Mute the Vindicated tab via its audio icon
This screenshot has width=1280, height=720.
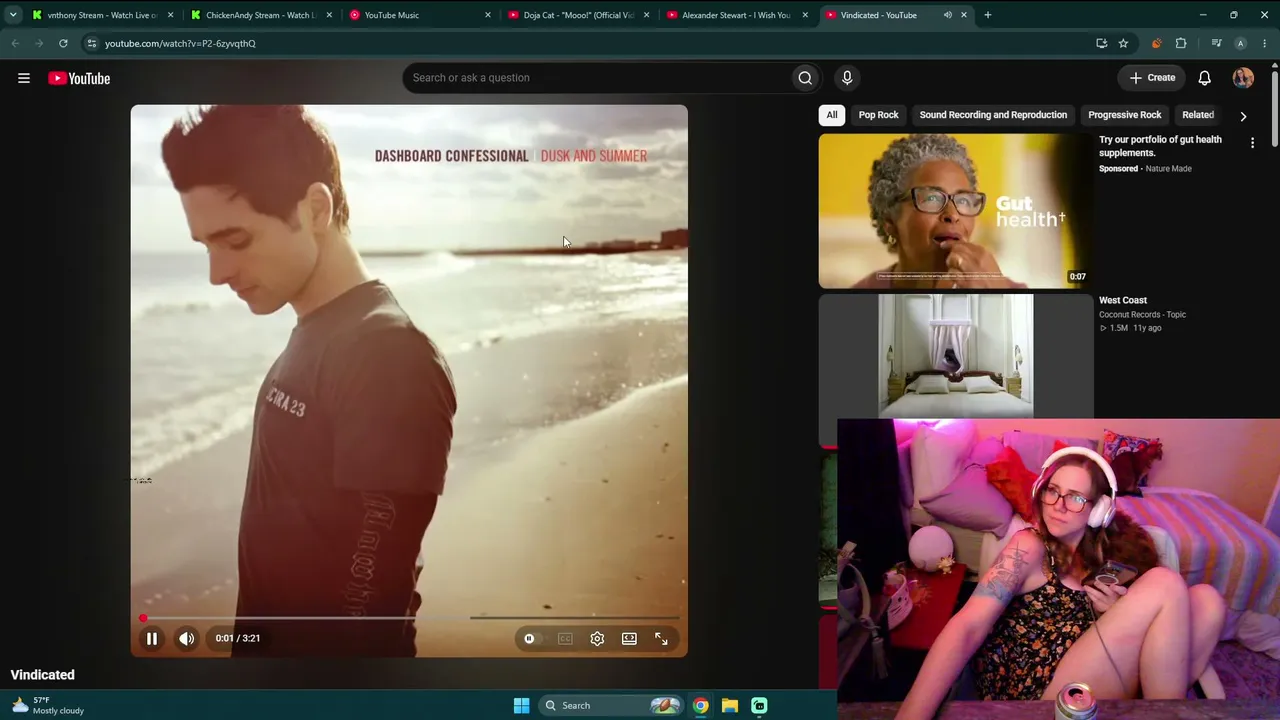pos(947,15)
